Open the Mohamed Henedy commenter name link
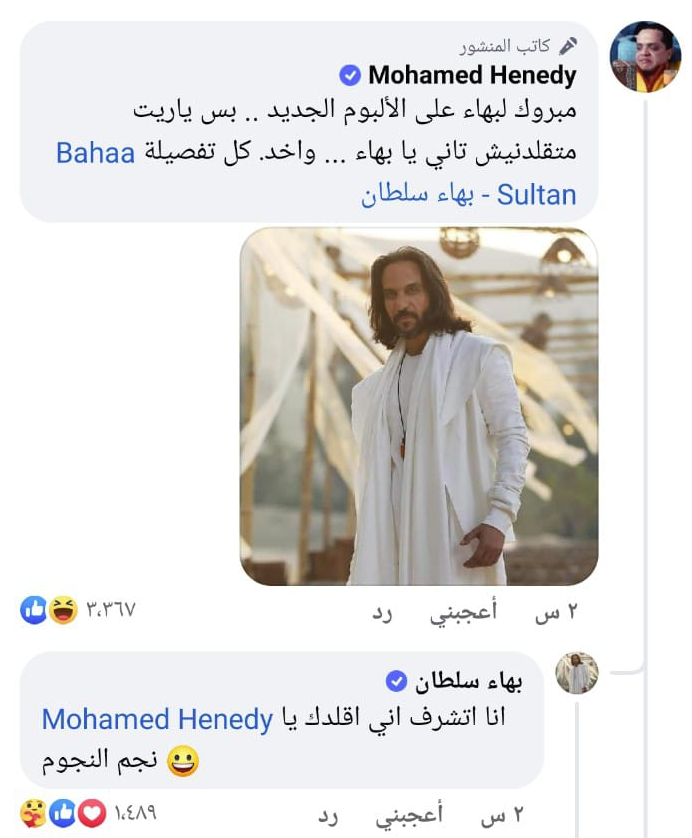Viewport: 692px width, 838px height. 472,75
